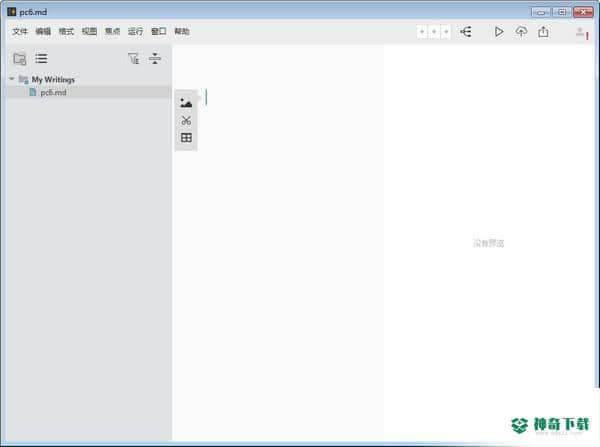Click in the editor text area
Screen dimensions: 600x447
(x=278, y=243)
